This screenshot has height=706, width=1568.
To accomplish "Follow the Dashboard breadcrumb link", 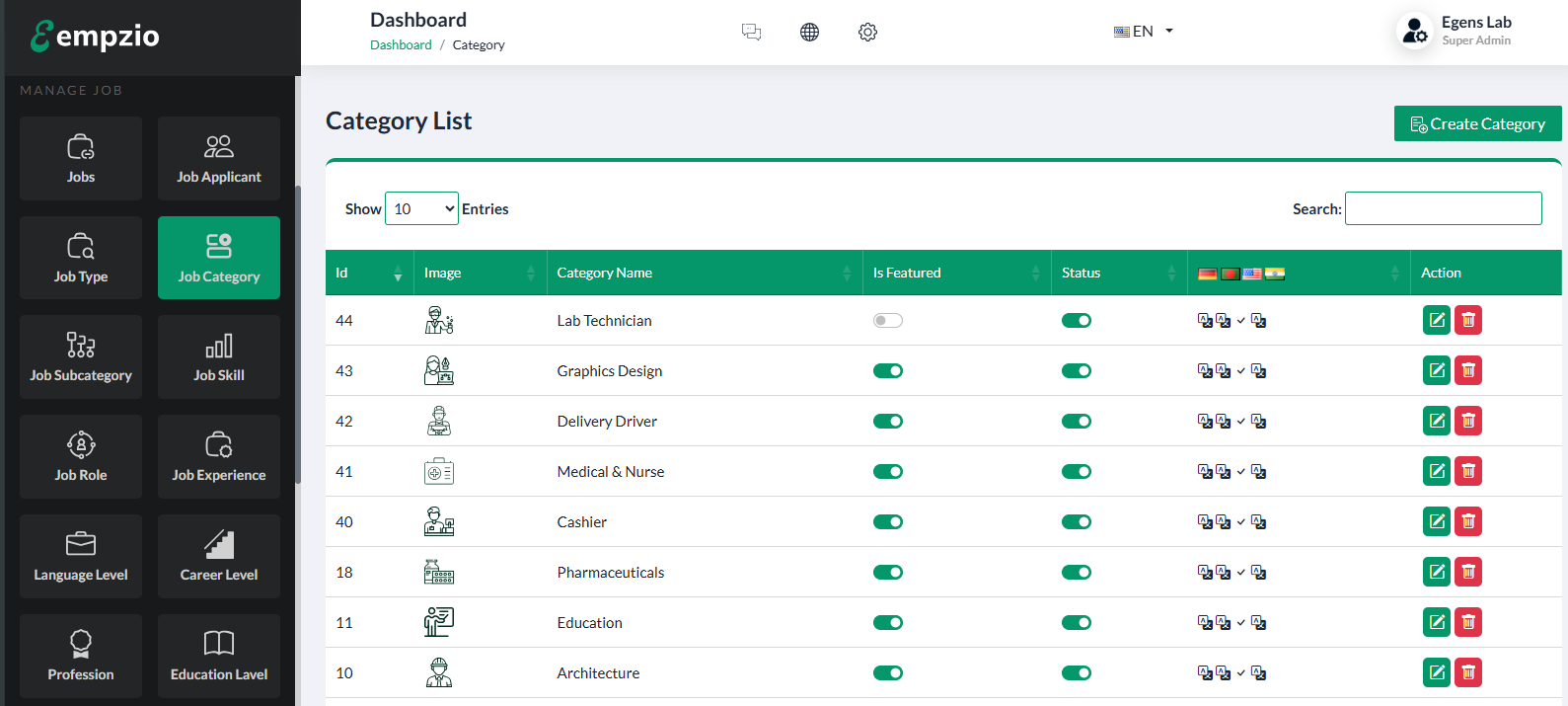I will (x=401, y=44).
